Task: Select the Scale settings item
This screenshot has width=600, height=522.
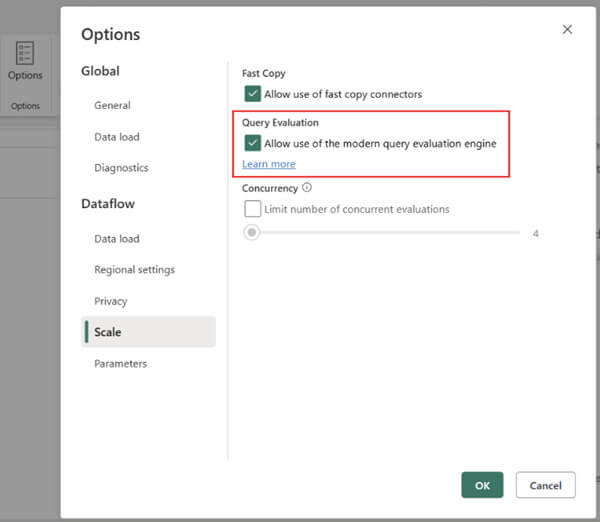Action: coord(108,332)
